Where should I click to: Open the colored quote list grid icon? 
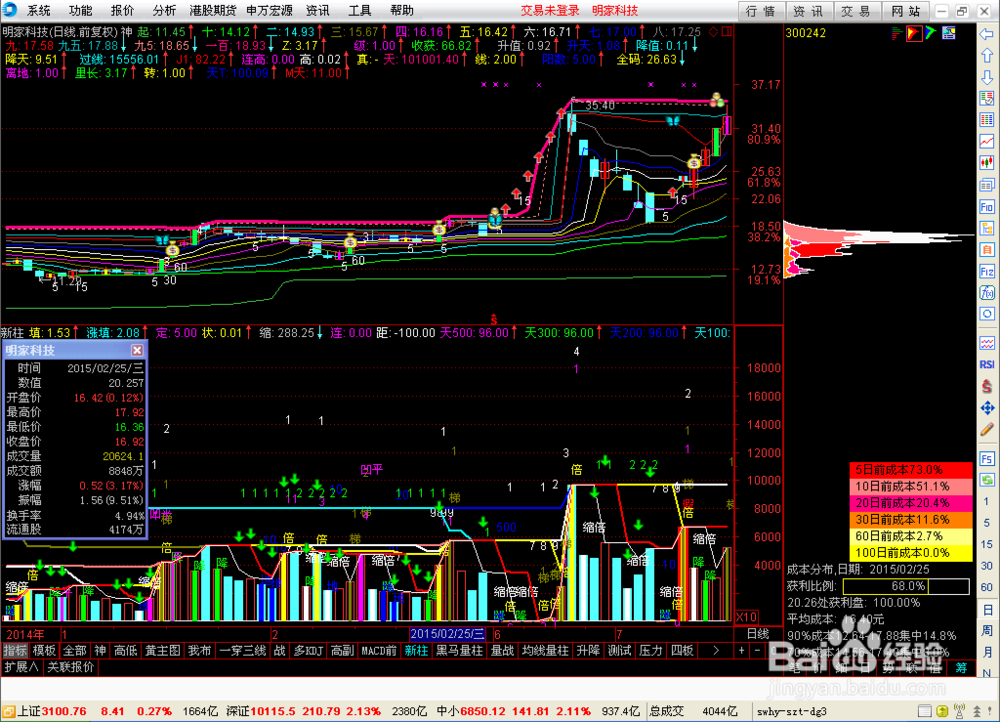tap(987, 120)
